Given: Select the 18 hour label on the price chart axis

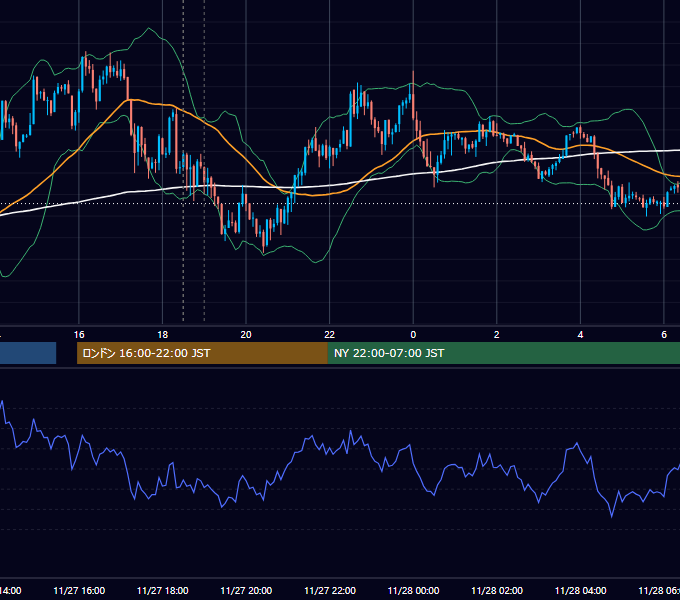Looking at the screenshot, I should [163, 335].
